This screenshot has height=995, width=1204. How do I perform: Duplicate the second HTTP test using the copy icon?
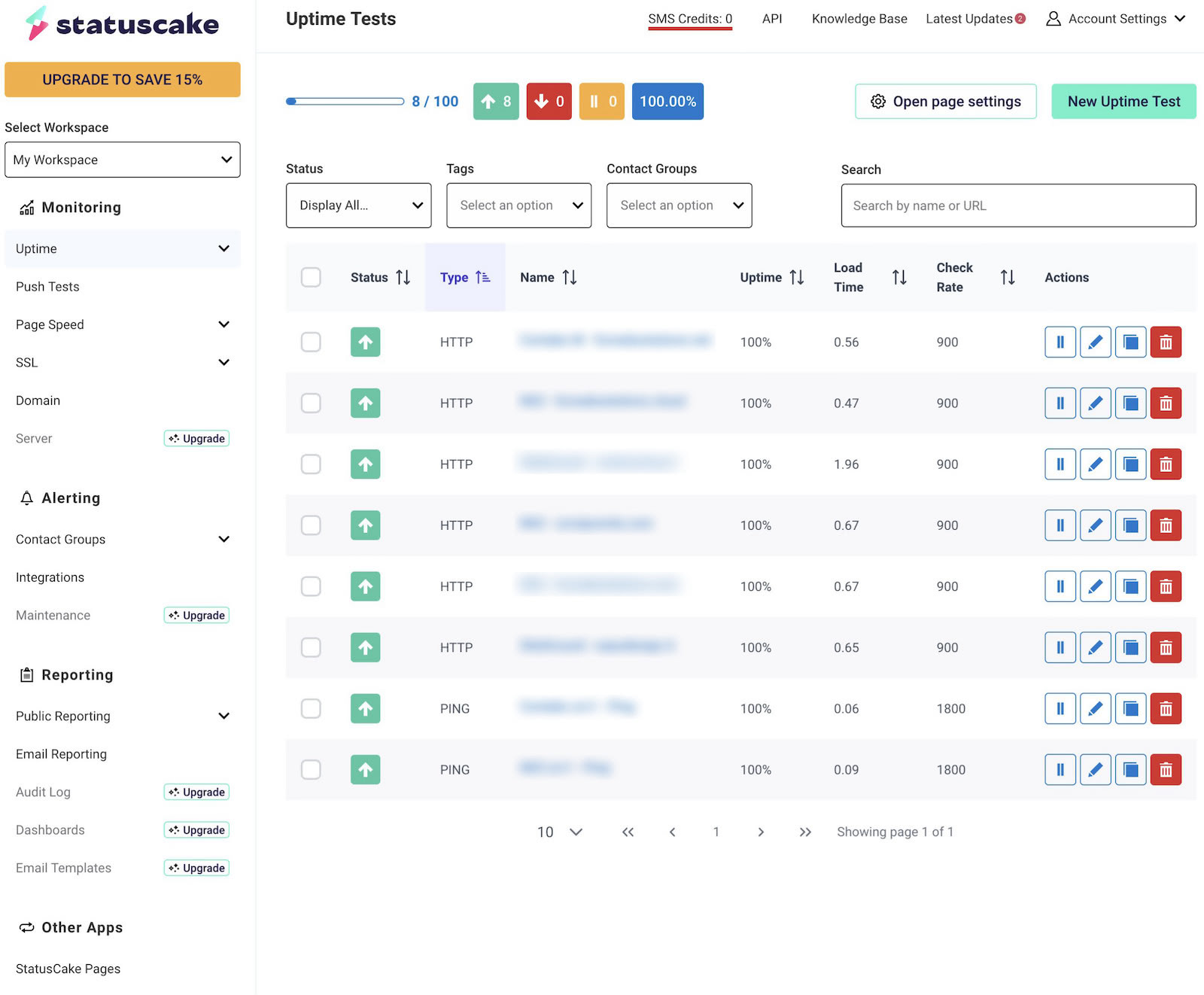coord(1130,403)
